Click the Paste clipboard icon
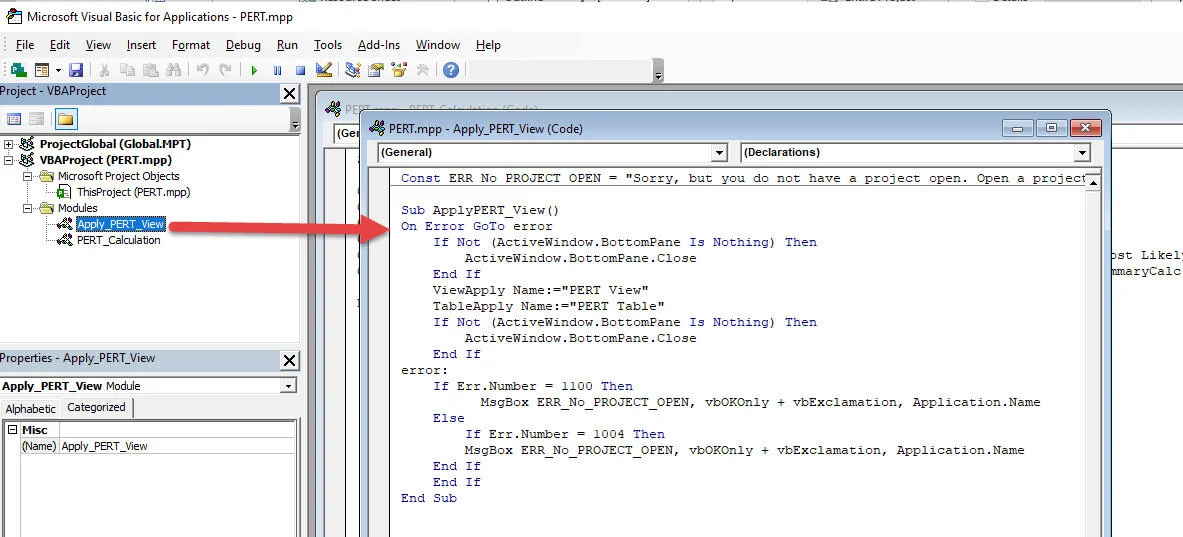Image resolution: width=1183 pixels, height=537 pixels. tap(151, 70)
